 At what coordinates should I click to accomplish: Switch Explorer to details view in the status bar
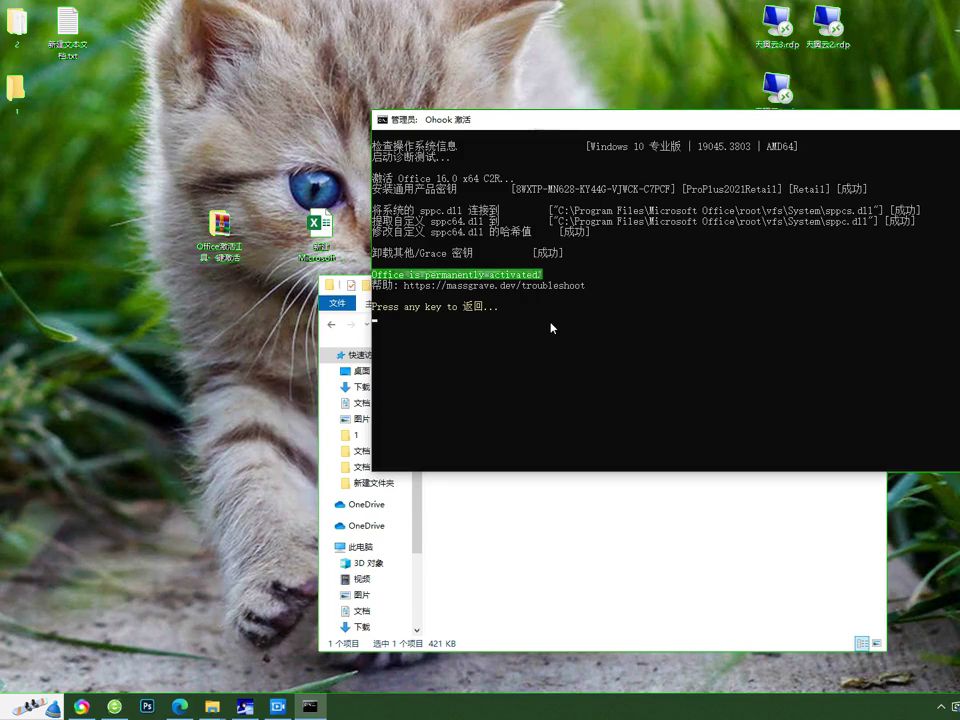[862, 643]
